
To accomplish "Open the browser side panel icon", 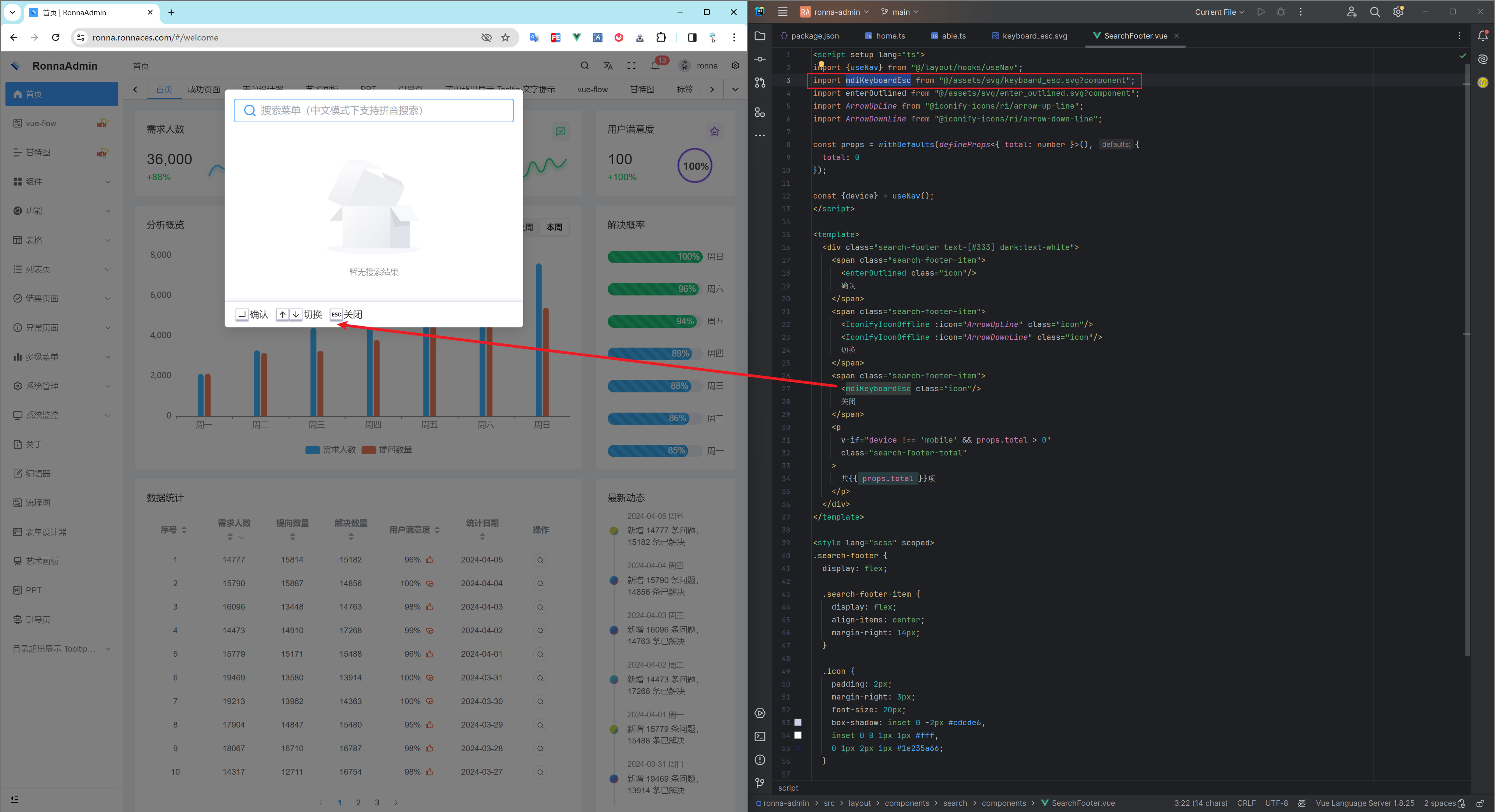I will click(692, 37).
